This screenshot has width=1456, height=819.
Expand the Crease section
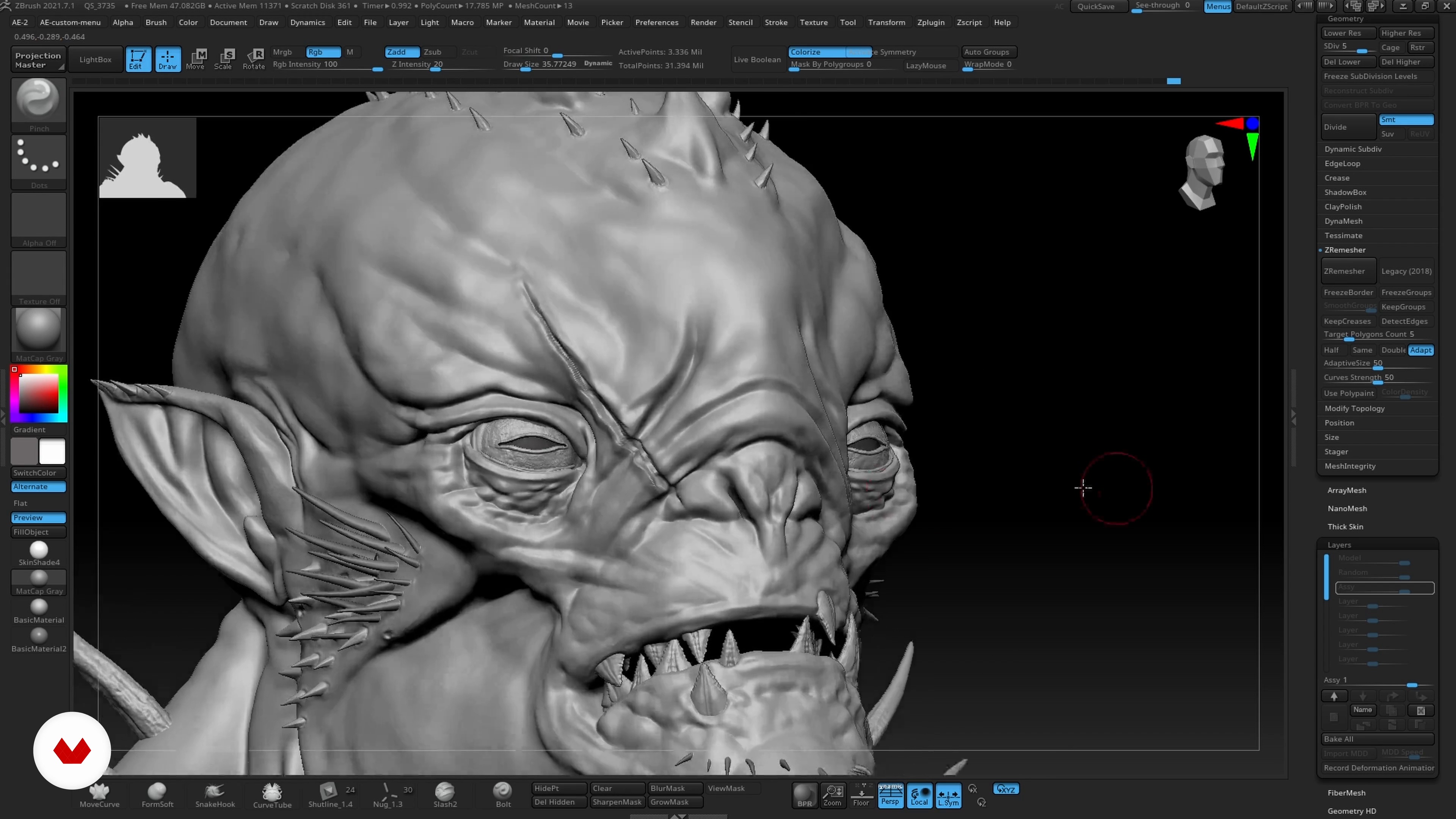[x=1337, y=178]
